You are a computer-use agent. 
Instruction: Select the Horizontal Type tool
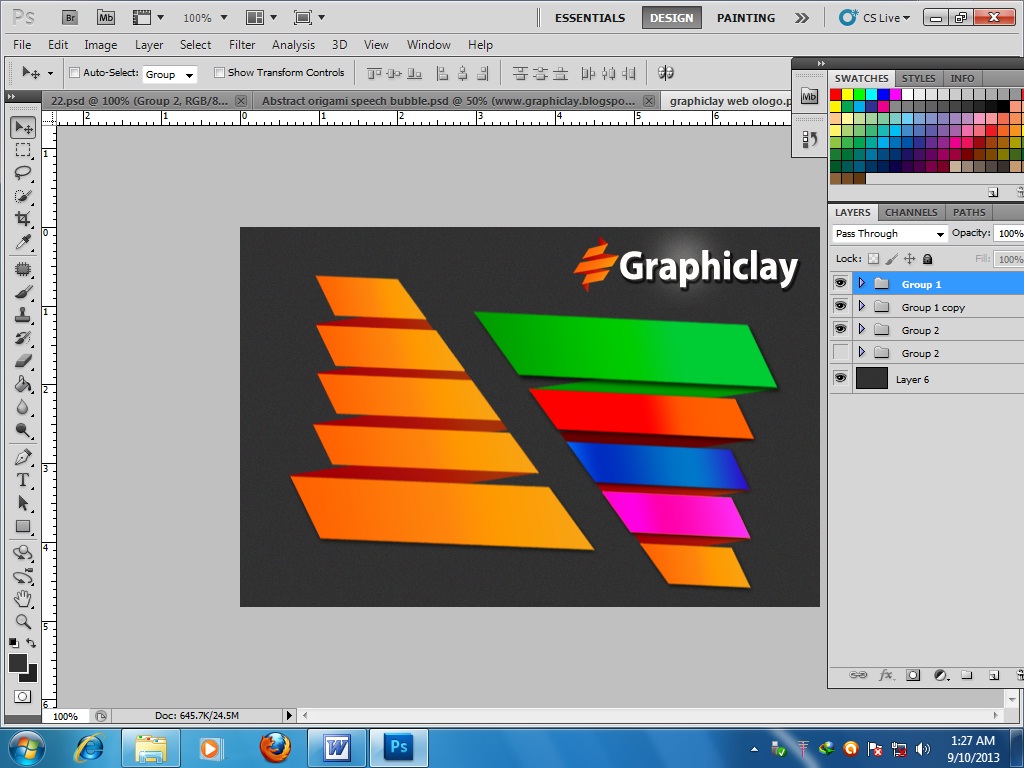23,480
